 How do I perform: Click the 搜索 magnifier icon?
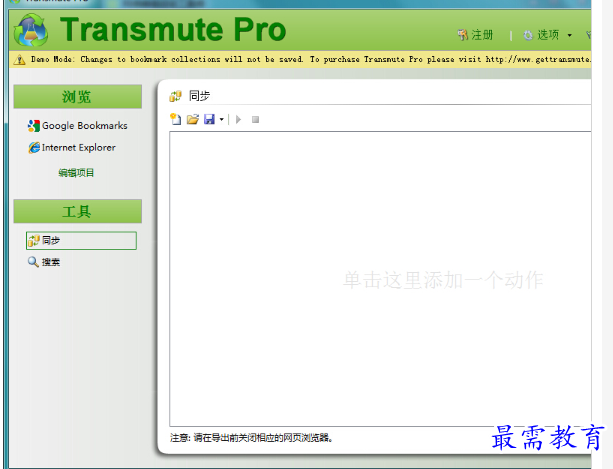tap(33, 262)
